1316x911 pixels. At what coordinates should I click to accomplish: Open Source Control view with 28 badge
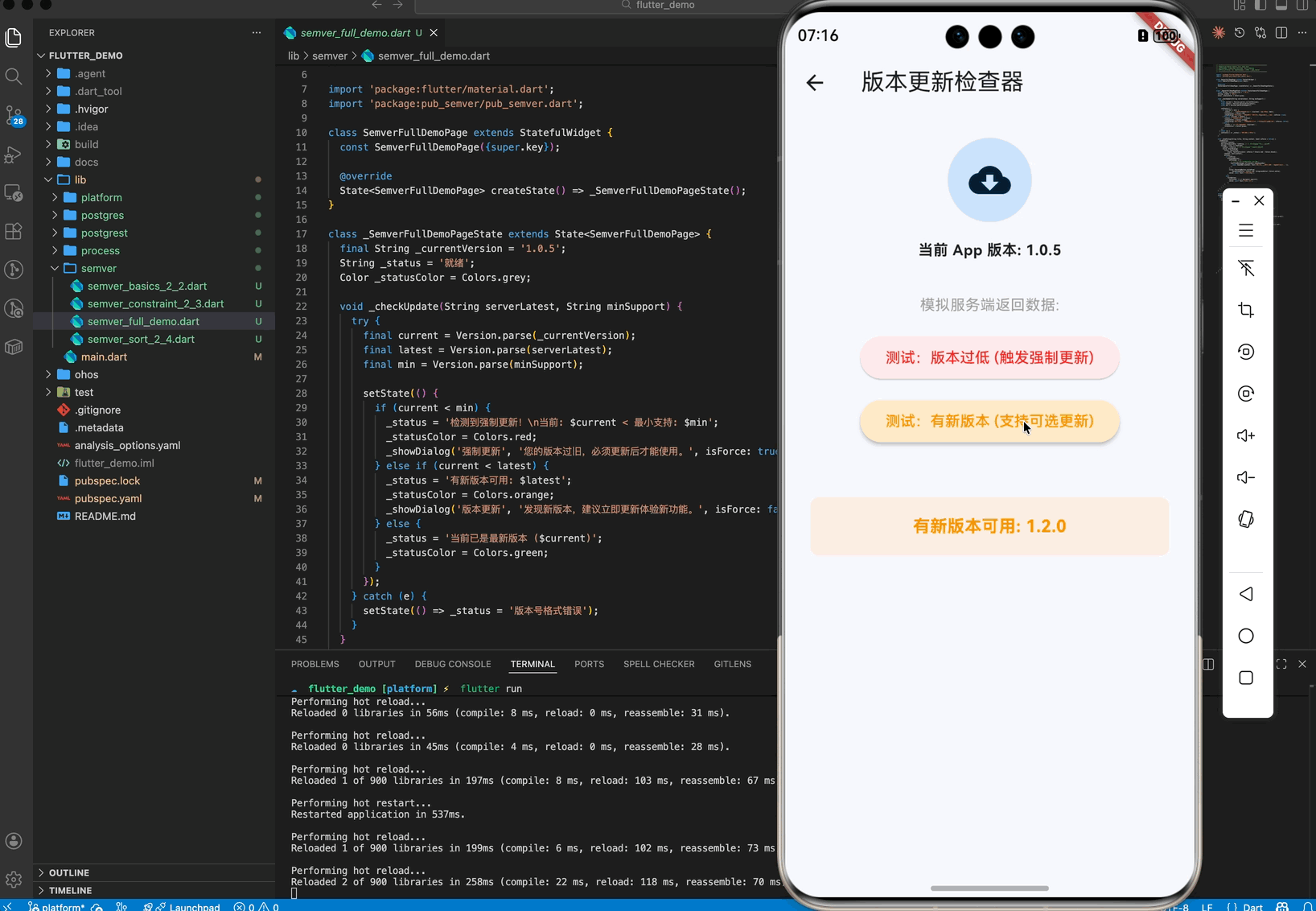(x=14, y=116)
